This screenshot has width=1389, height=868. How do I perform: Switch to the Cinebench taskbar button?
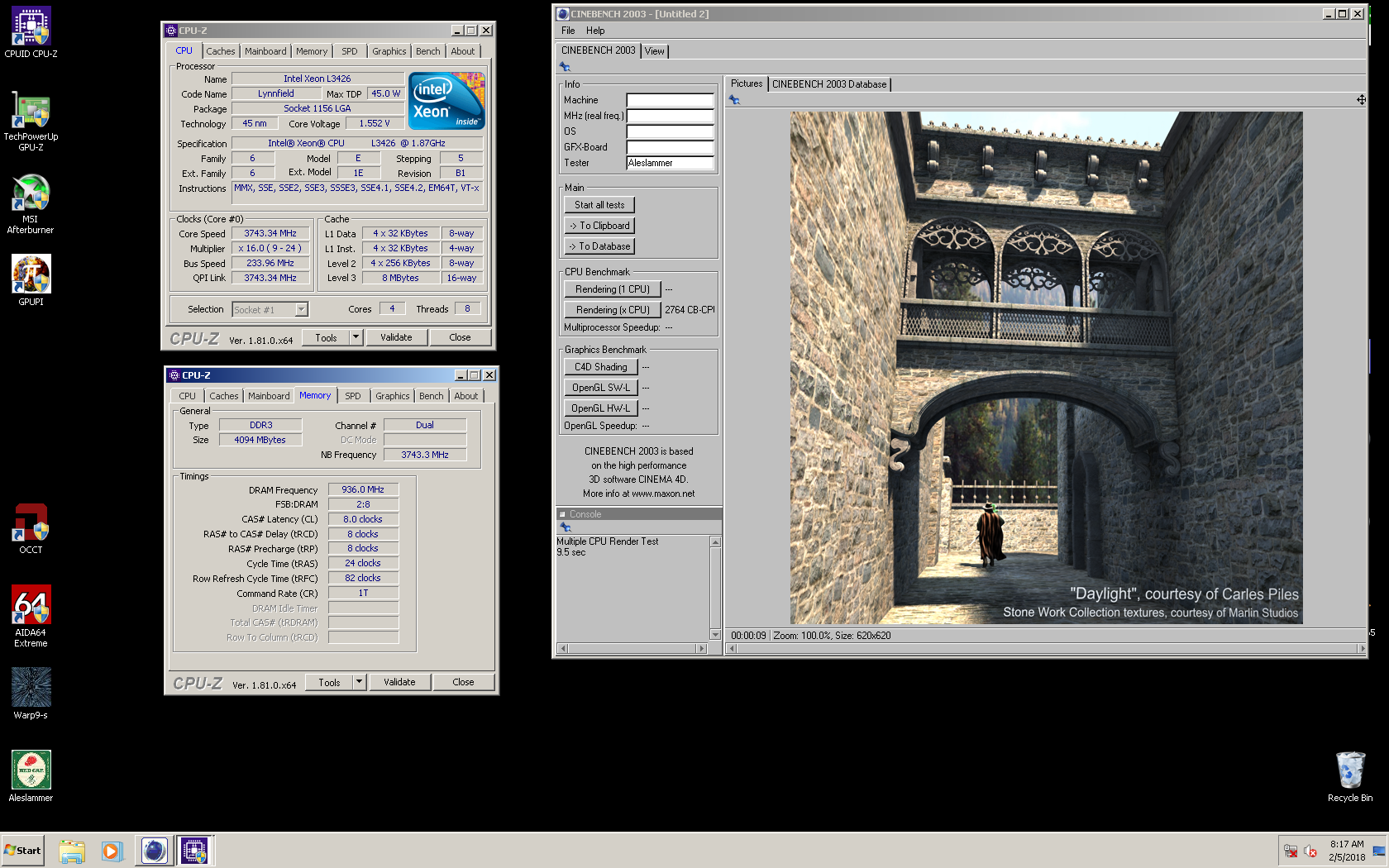click(x=155, y=851)
